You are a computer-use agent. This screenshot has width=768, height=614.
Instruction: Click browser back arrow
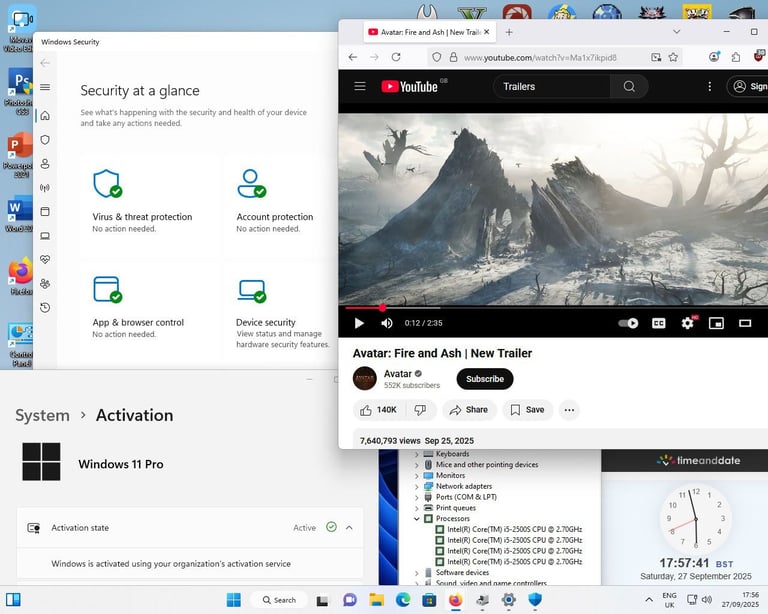pyautogui.click(x=353, y=57)
